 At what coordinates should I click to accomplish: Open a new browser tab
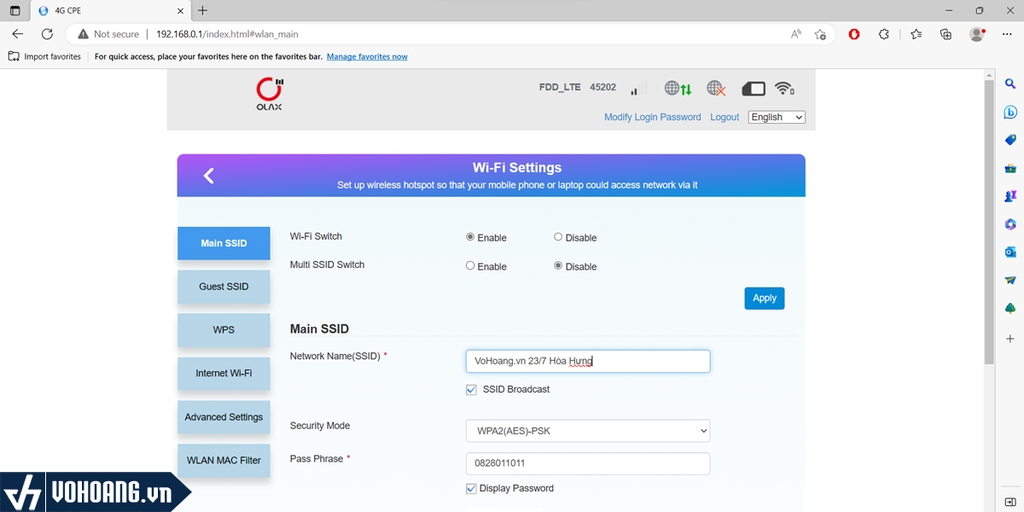202,10
